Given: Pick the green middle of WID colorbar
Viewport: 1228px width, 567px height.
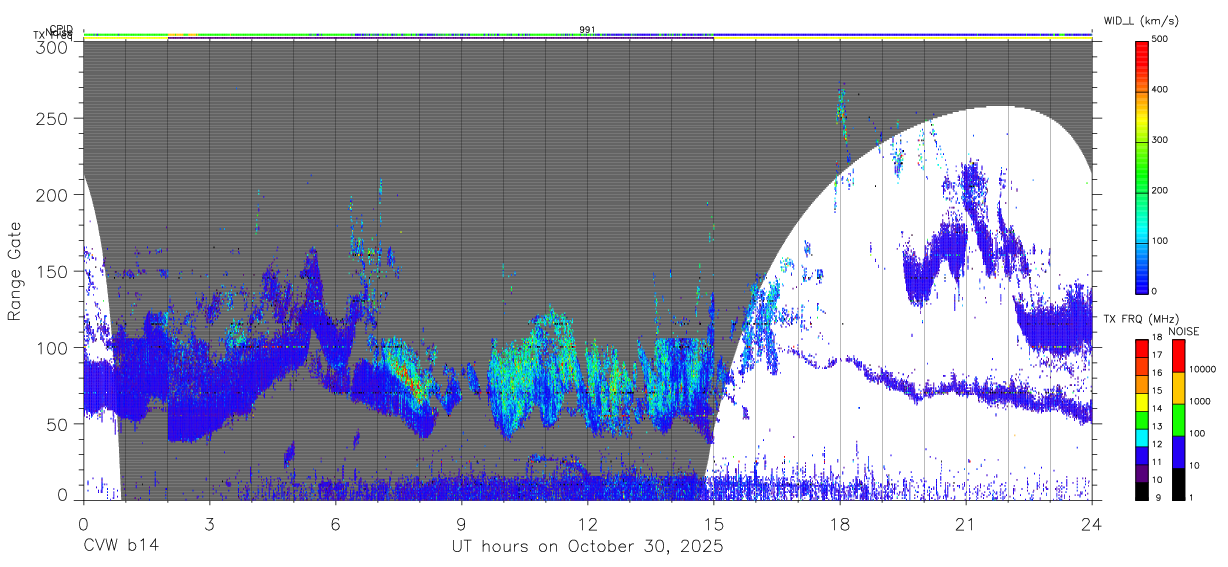Looking at the screenshot, I should coord(1141,165).
